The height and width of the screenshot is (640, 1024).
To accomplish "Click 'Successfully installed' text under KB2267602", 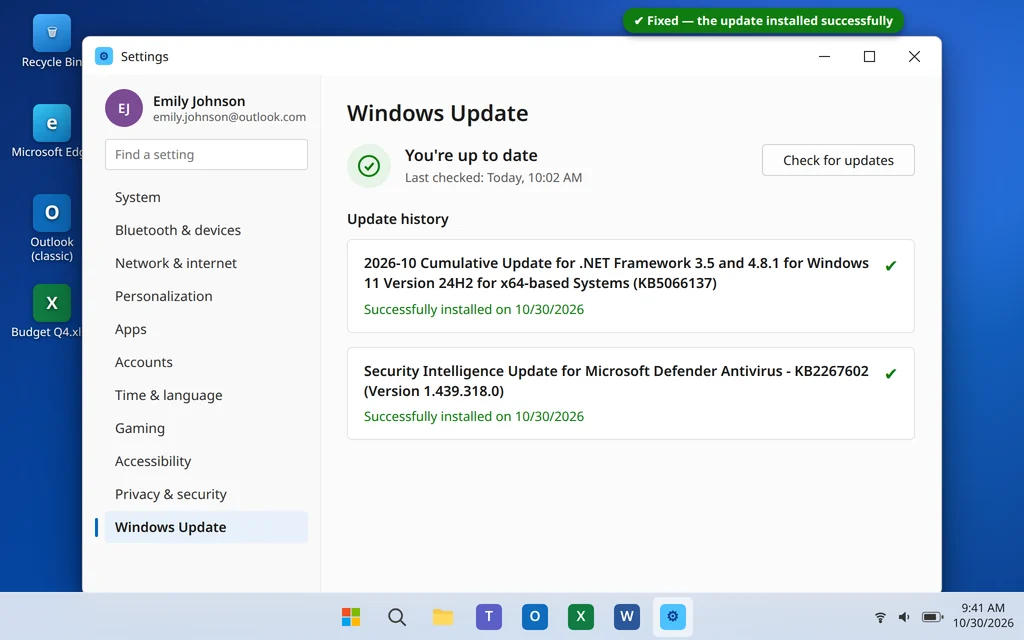I will click(473, 417).
